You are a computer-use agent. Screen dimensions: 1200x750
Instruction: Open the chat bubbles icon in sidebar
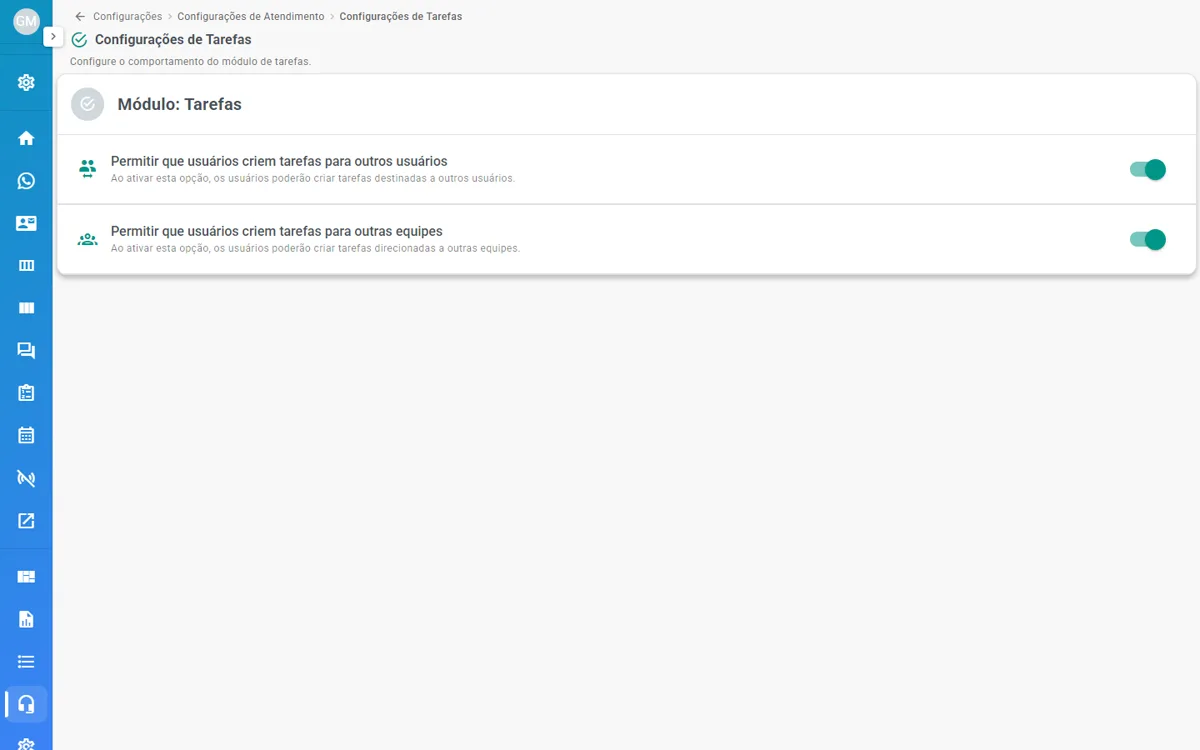pyautogui.click(x=26, y=351)
